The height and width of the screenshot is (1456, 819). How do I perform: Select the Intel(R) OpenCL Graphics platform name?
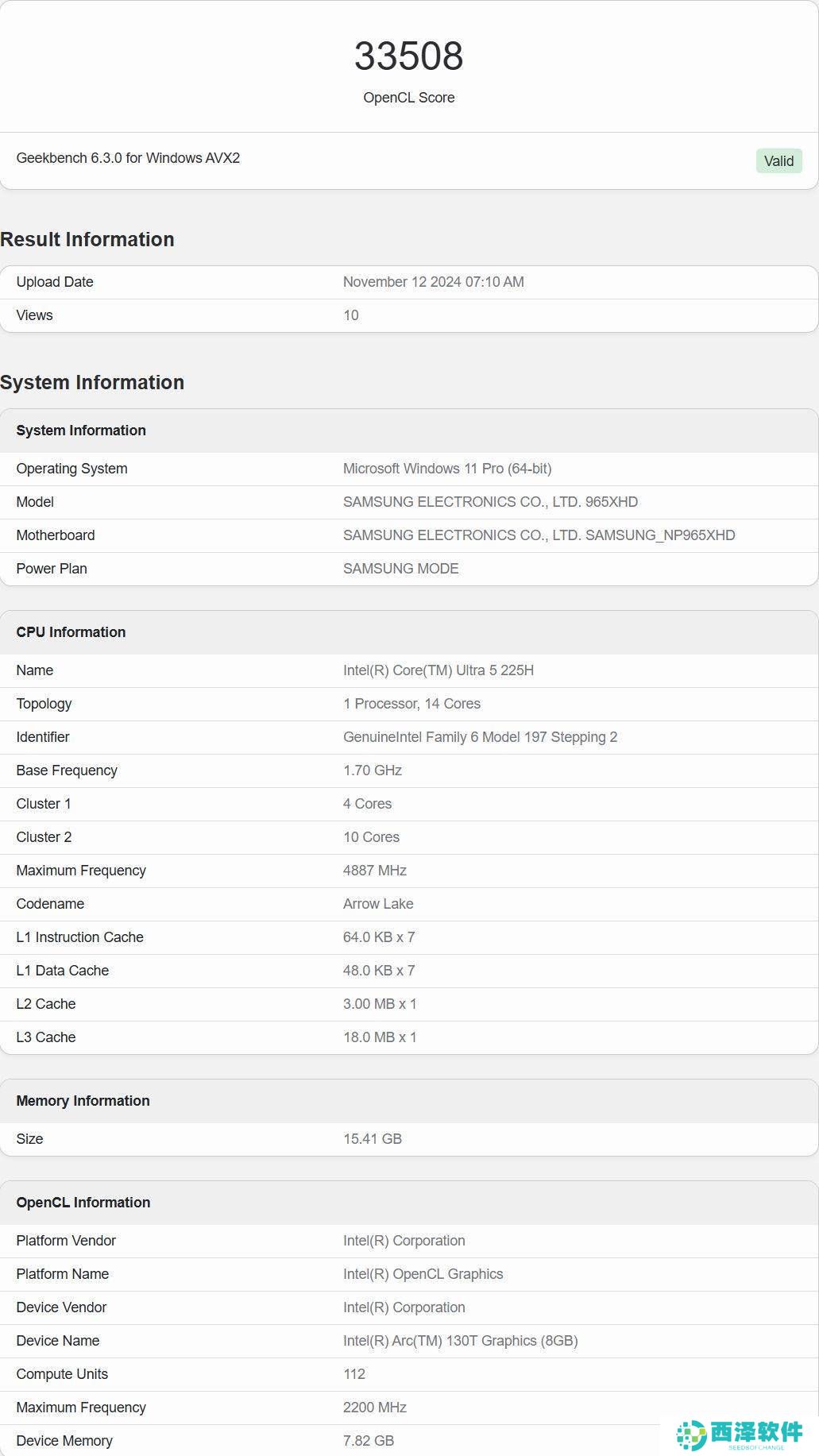pyautogui.click(x=423, y=1274)
